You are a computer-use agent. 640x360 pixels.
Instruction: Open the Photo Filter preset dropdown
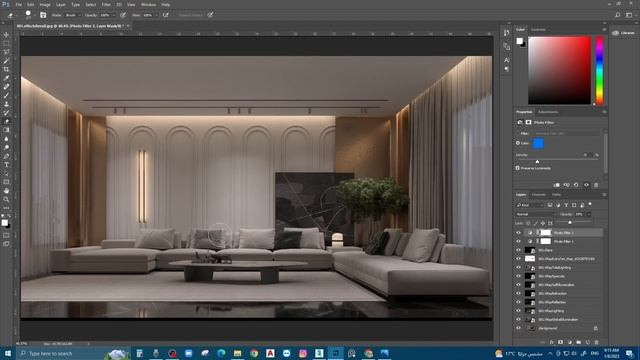pos(566,133)
